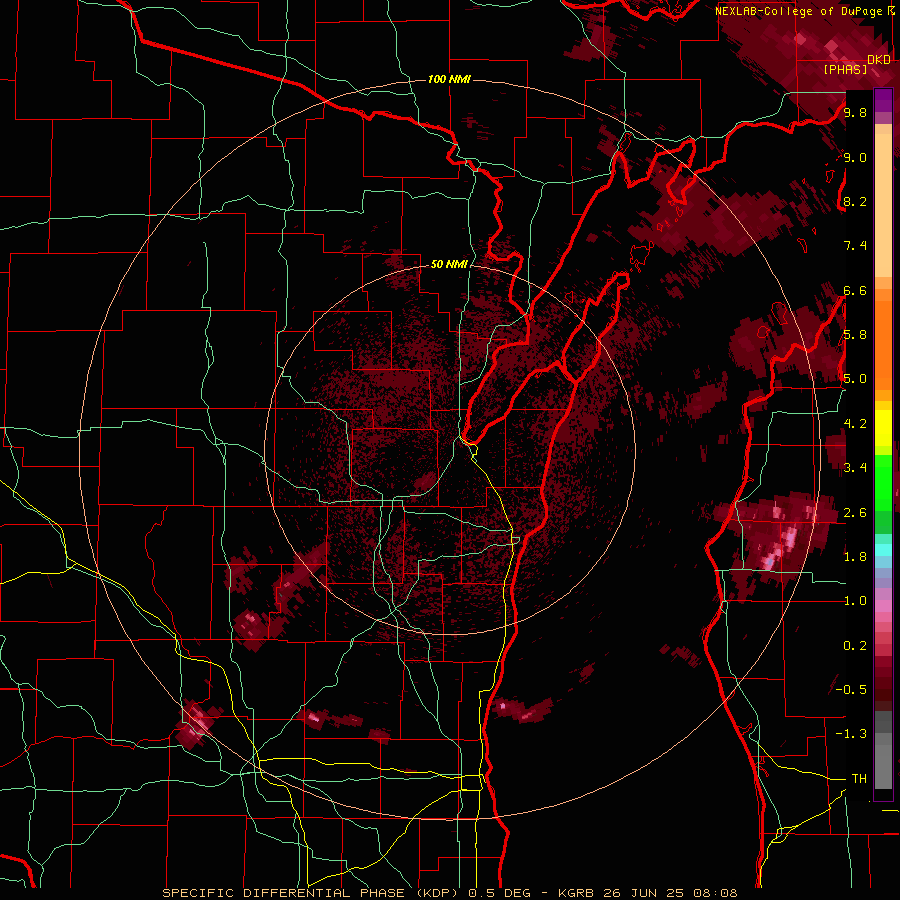Click the 6.6 value on the scale
Viewport: 900px width, 900px height.
(855, 290)
